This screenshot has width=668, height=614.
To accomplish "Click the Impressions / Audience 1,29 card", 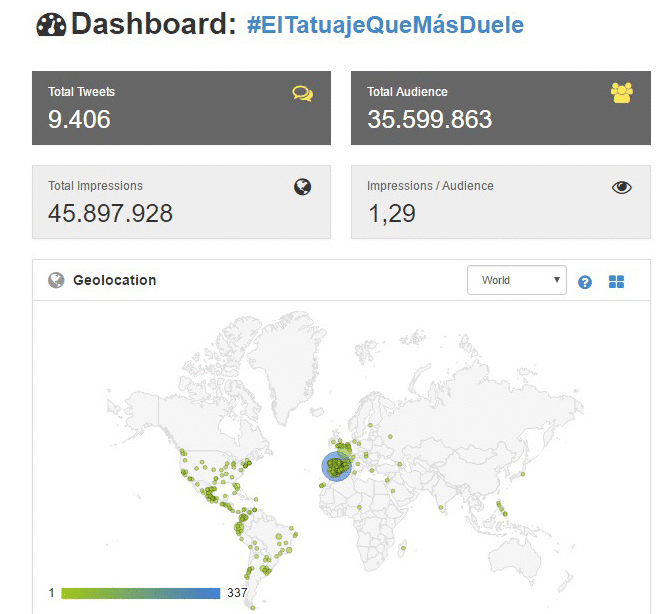I will 501,202.
